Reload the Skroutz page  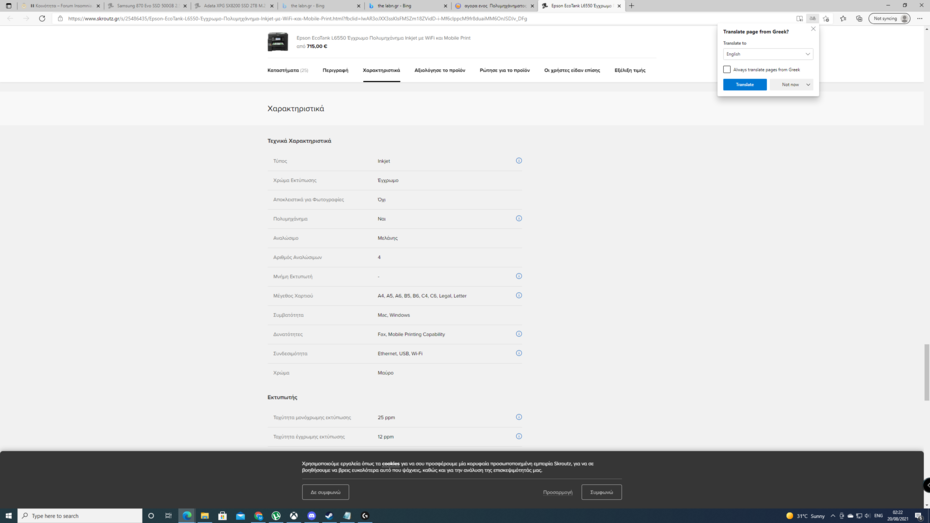coord(42,18)
